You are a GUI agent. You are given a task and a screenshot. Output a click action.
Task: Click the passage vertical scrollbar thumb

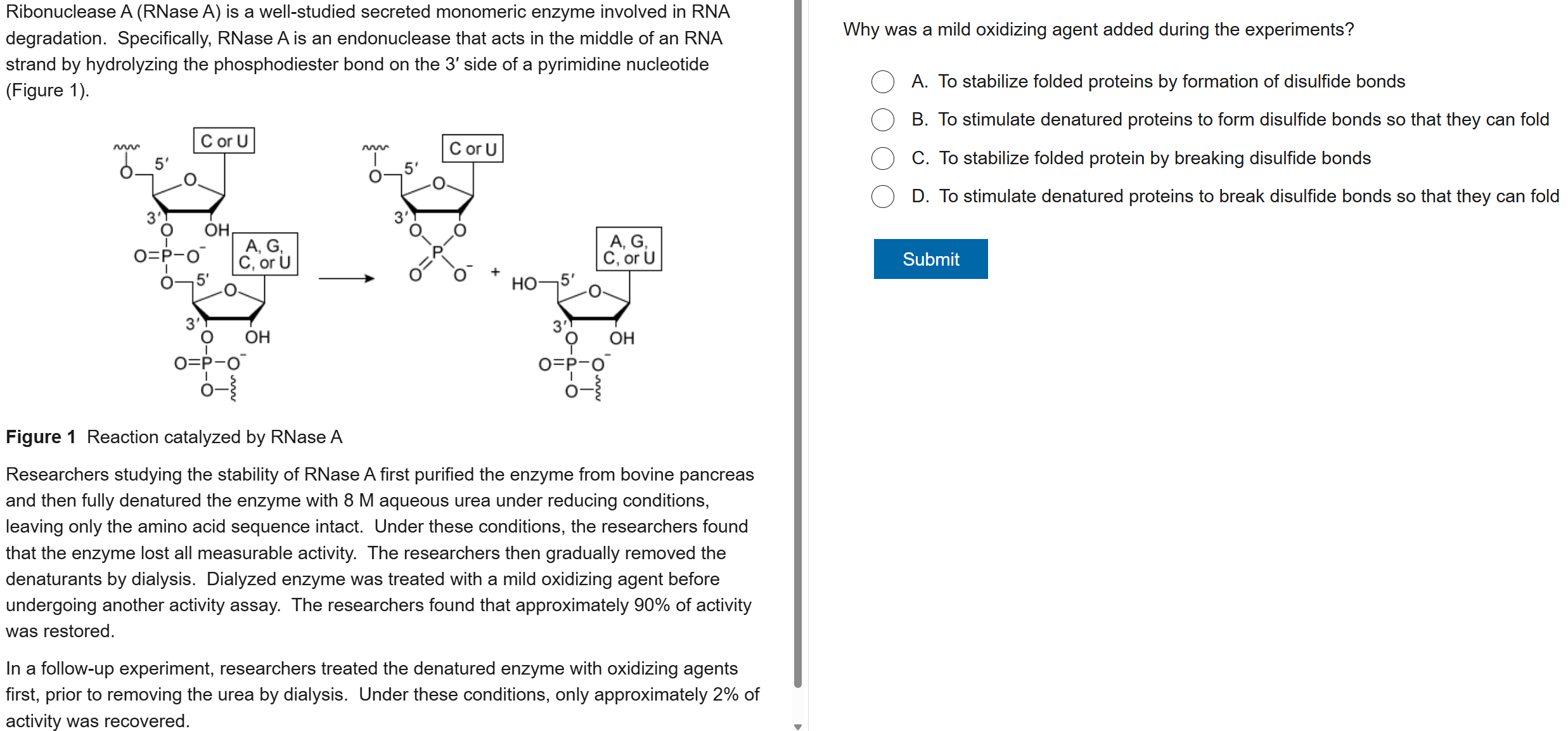tap(797, 342)
